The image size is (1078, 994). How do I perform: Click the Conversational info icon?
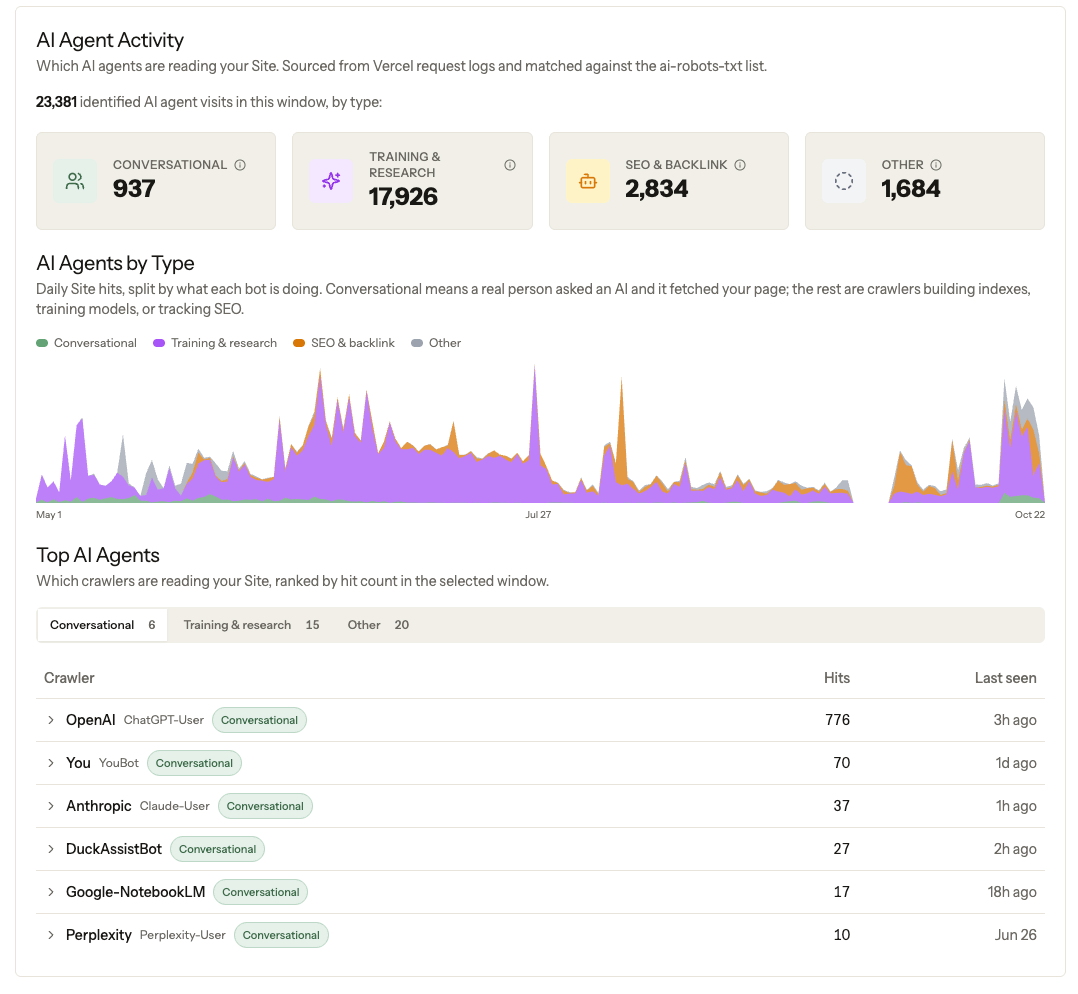pos(240,165)
